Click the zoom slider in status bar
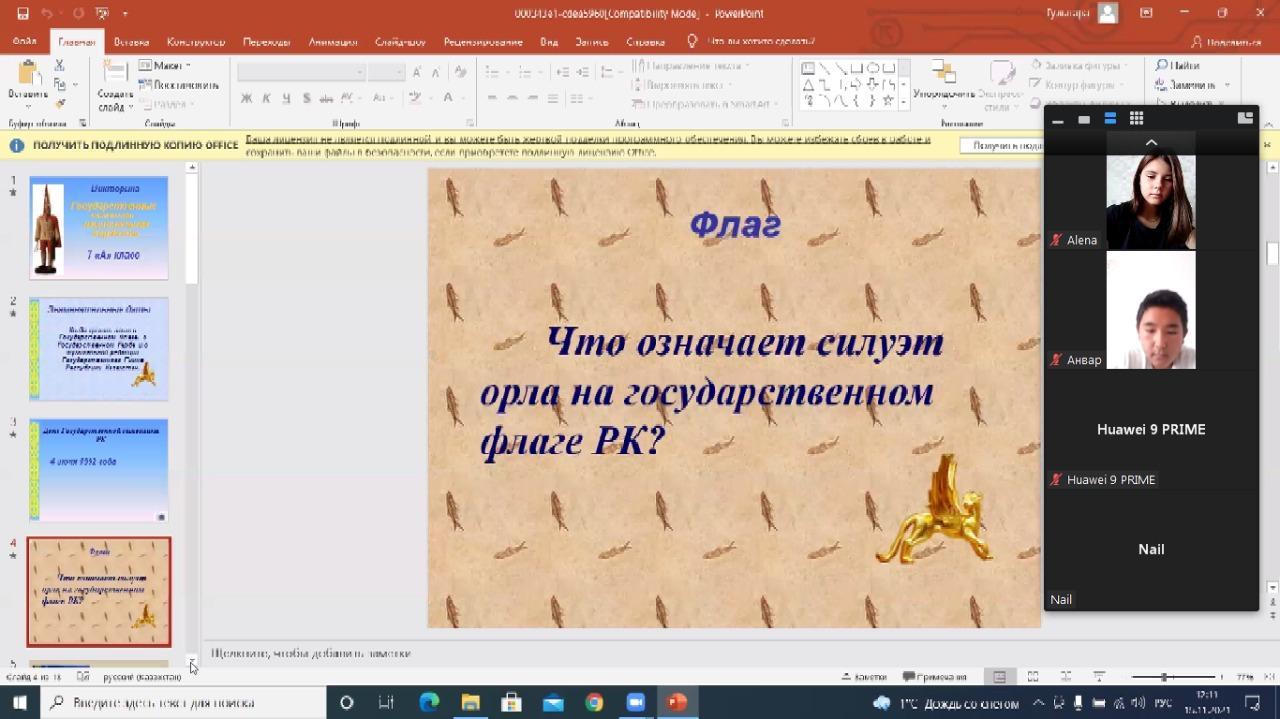This screenshot has height=719, width=1280. 1164,677
